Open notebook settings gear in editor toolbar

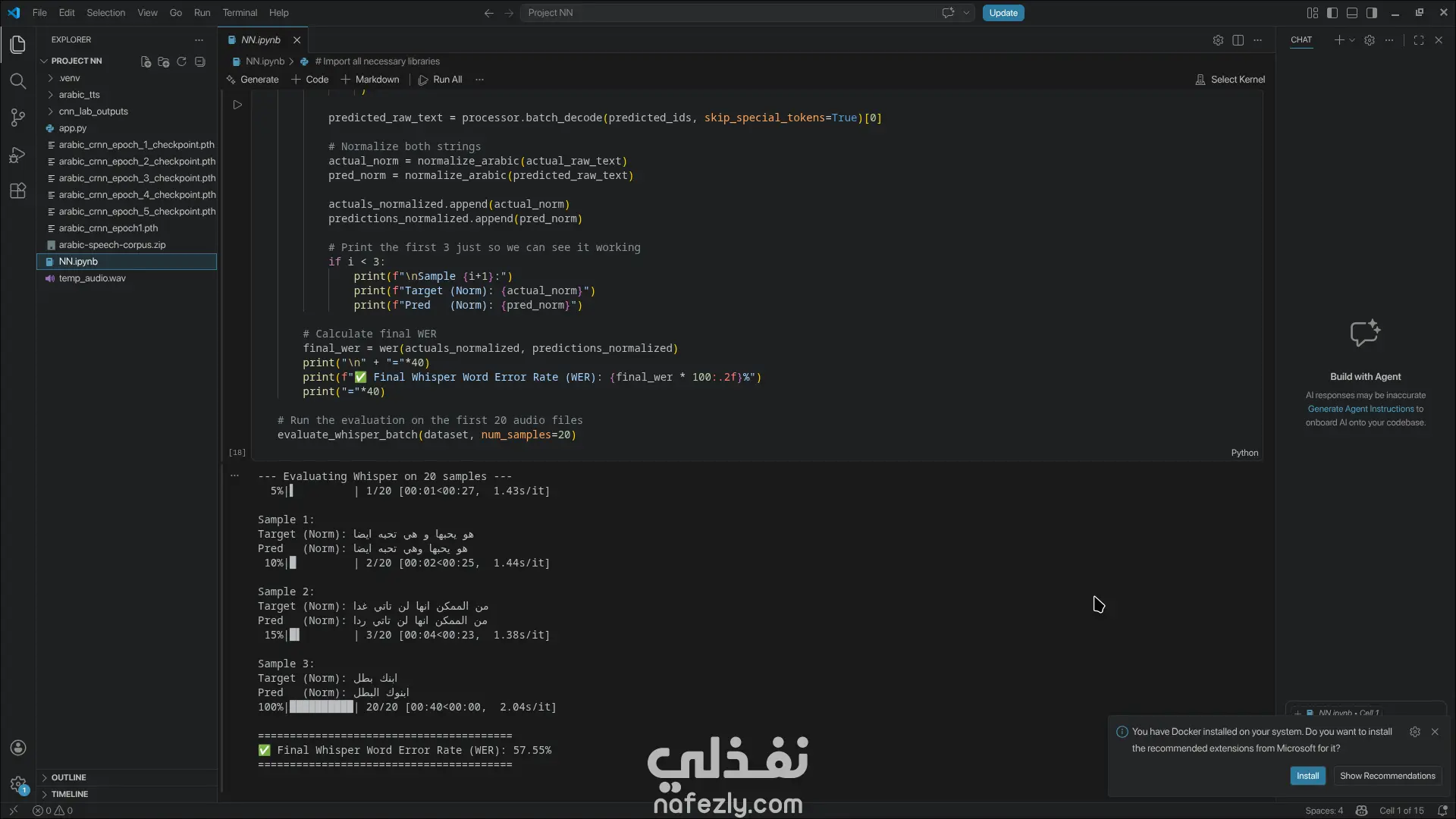coord(1218,40)
